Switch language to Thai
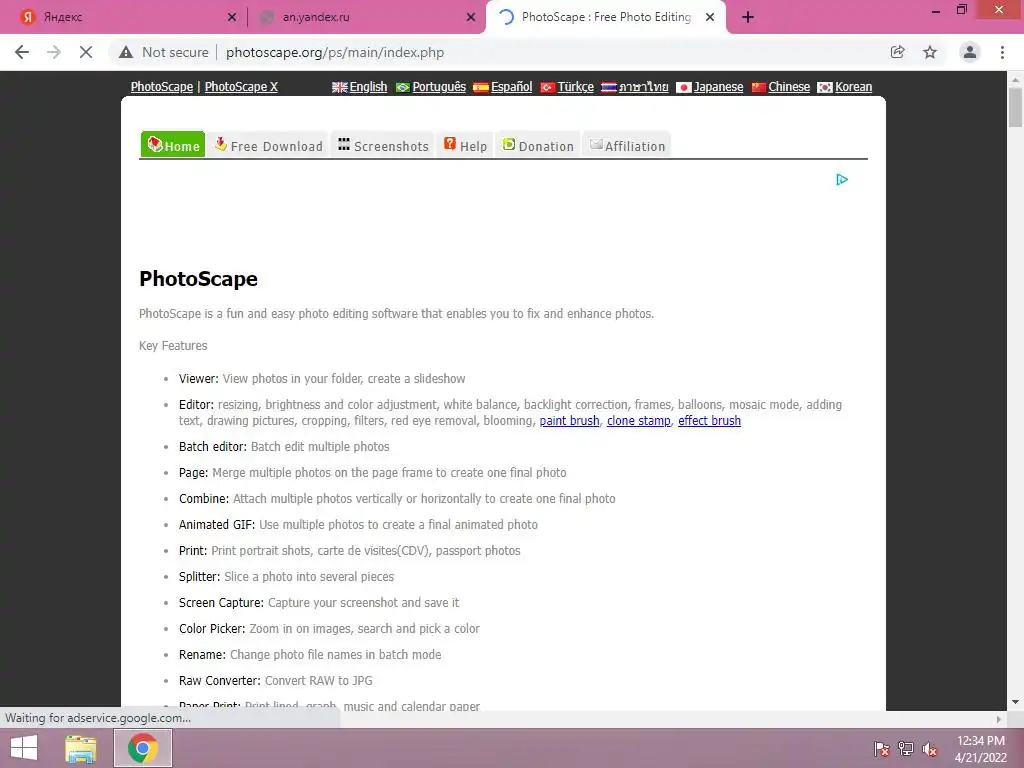This screenshot has height=768, width=1024. click(643, 87)
